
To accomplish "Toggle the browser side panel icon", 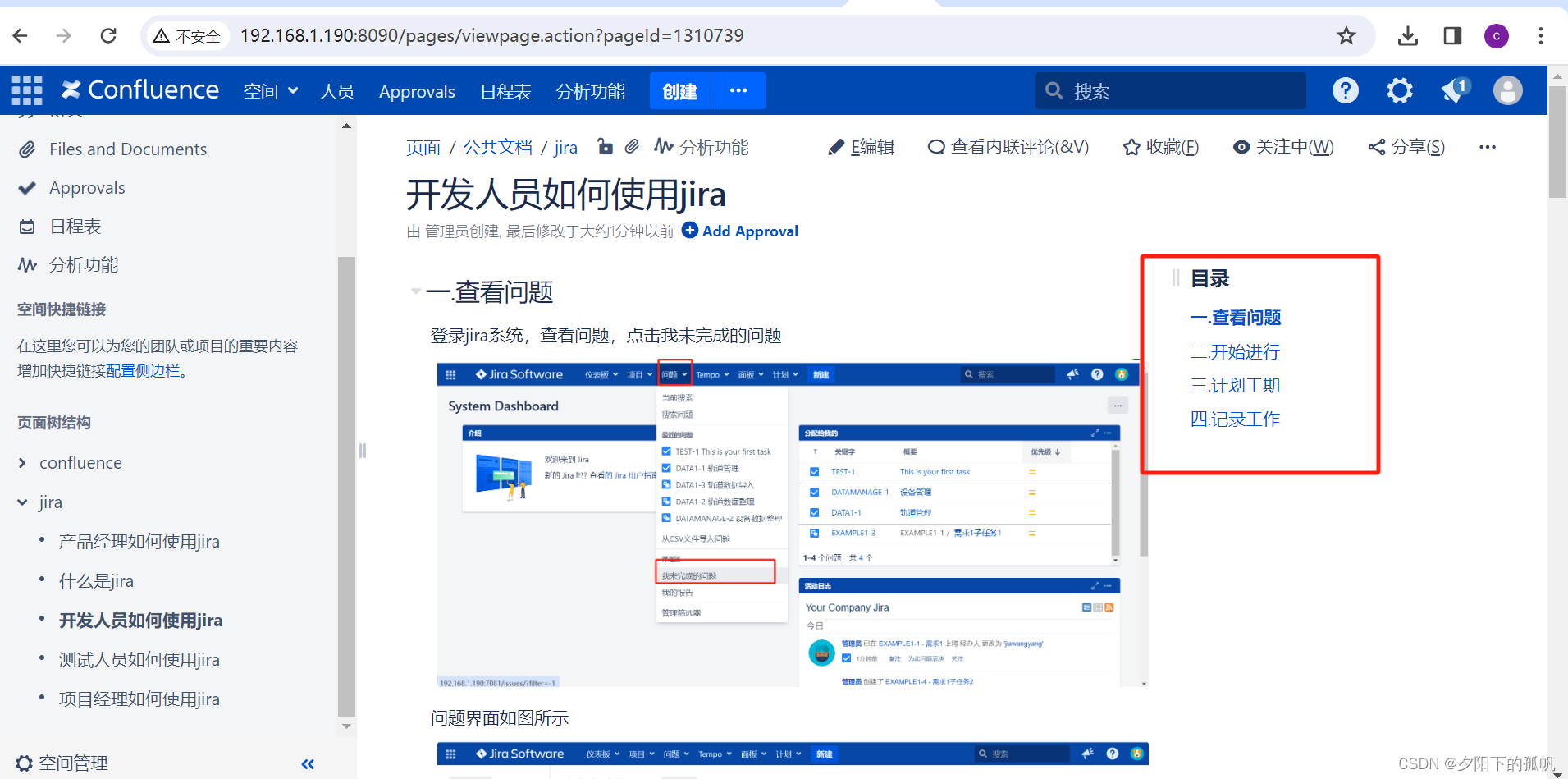I will click(x=1452, y=35).
